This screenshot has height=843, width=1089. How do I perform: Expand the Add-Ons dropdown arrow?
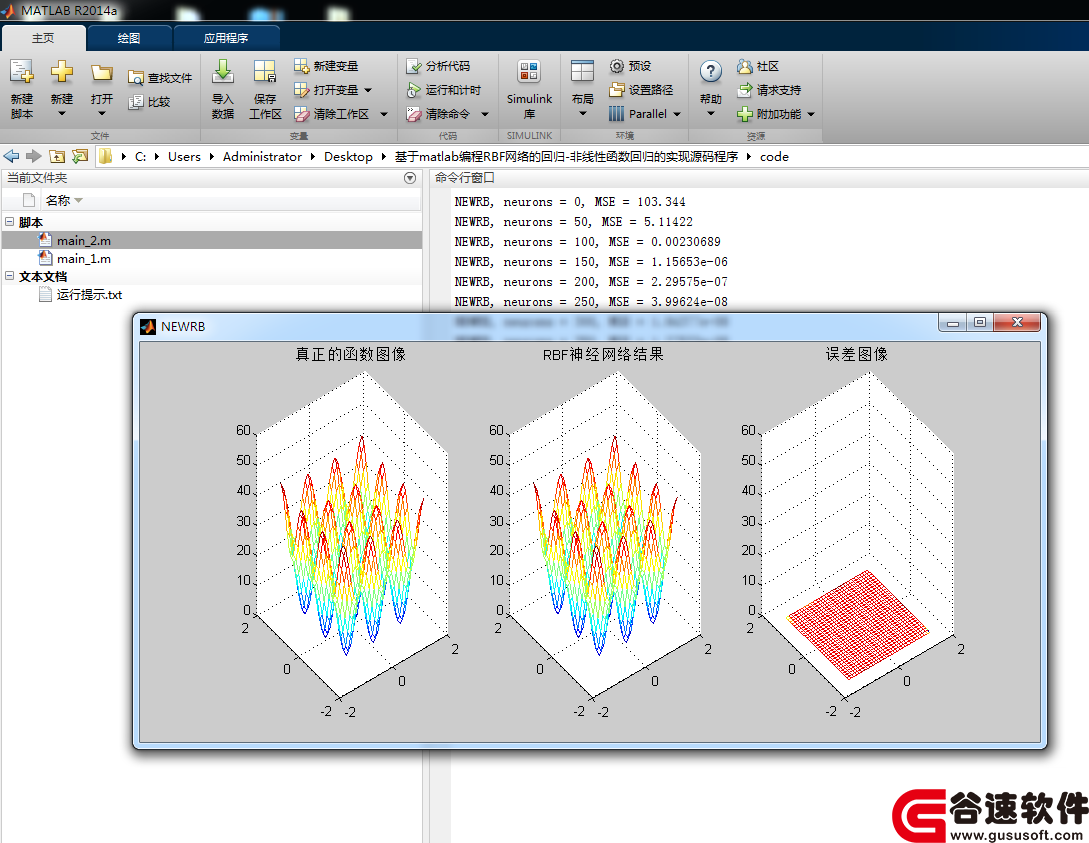810,115
